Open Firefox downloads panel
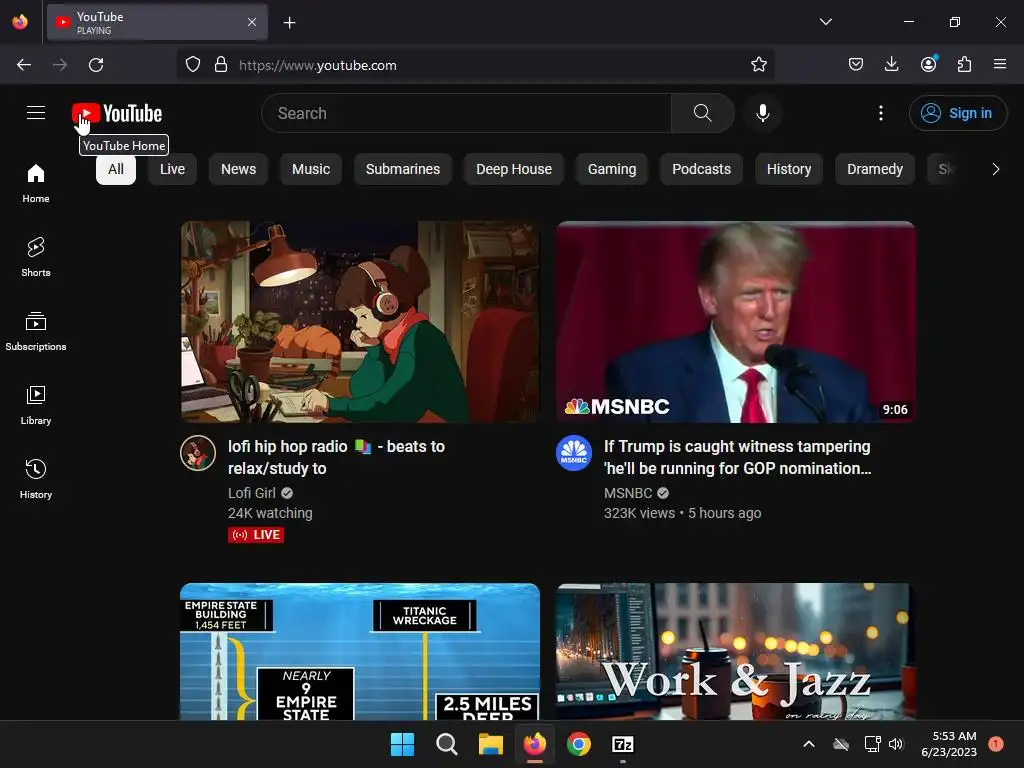 [x=891, y=64]
